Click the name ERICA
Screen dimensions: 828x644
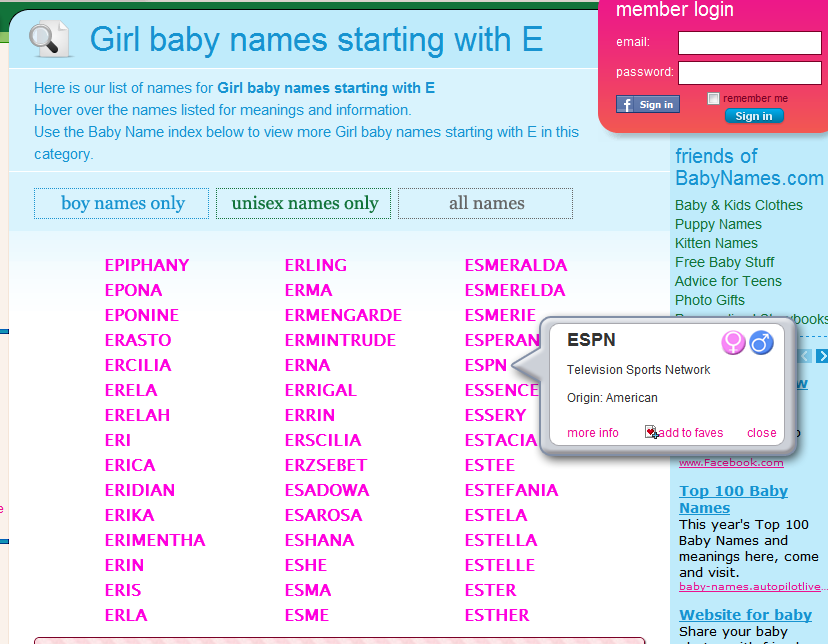pos(130,465)
